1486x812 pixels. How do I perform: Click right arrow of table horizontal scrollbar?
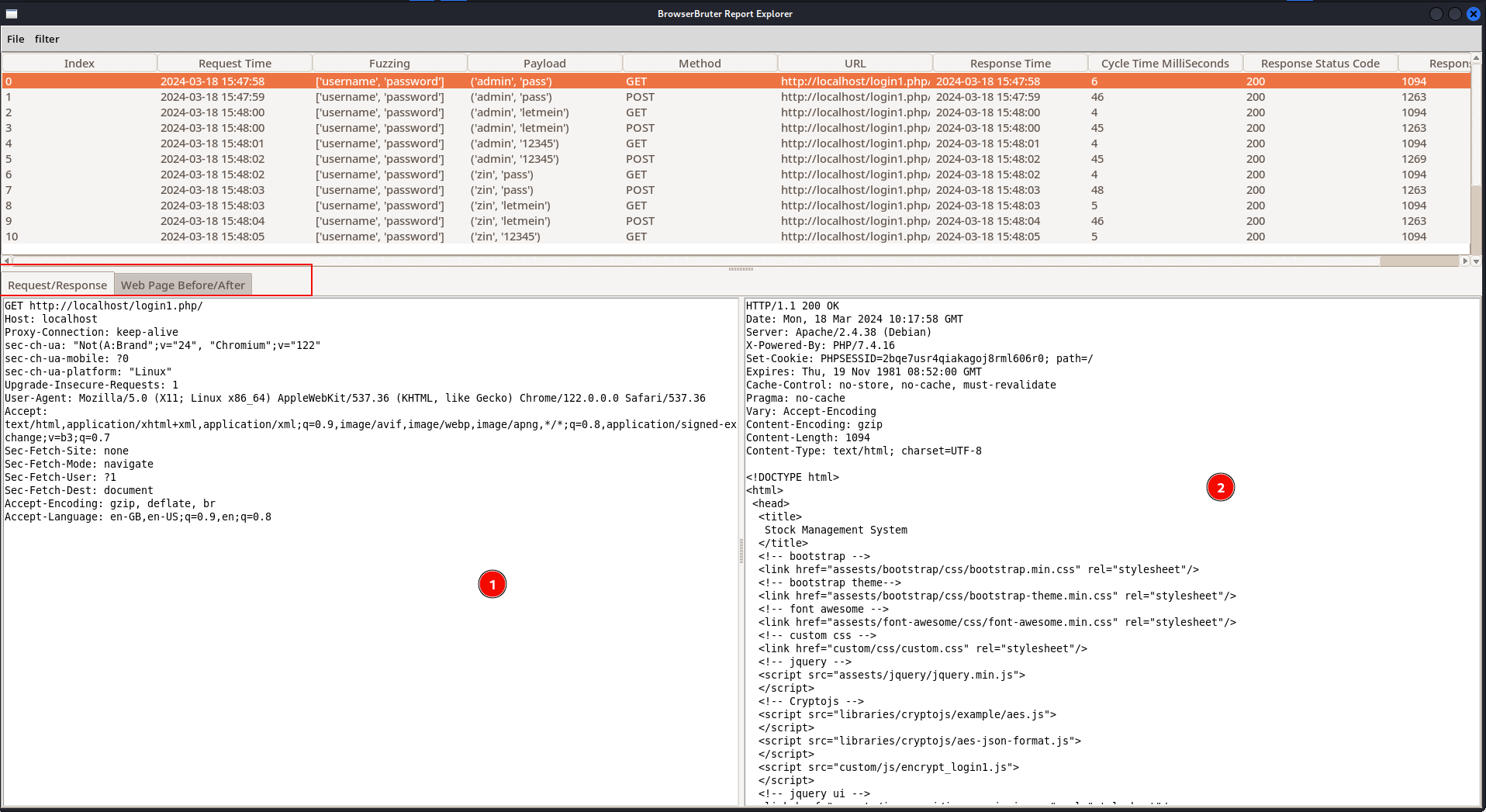click(1464, 261)
